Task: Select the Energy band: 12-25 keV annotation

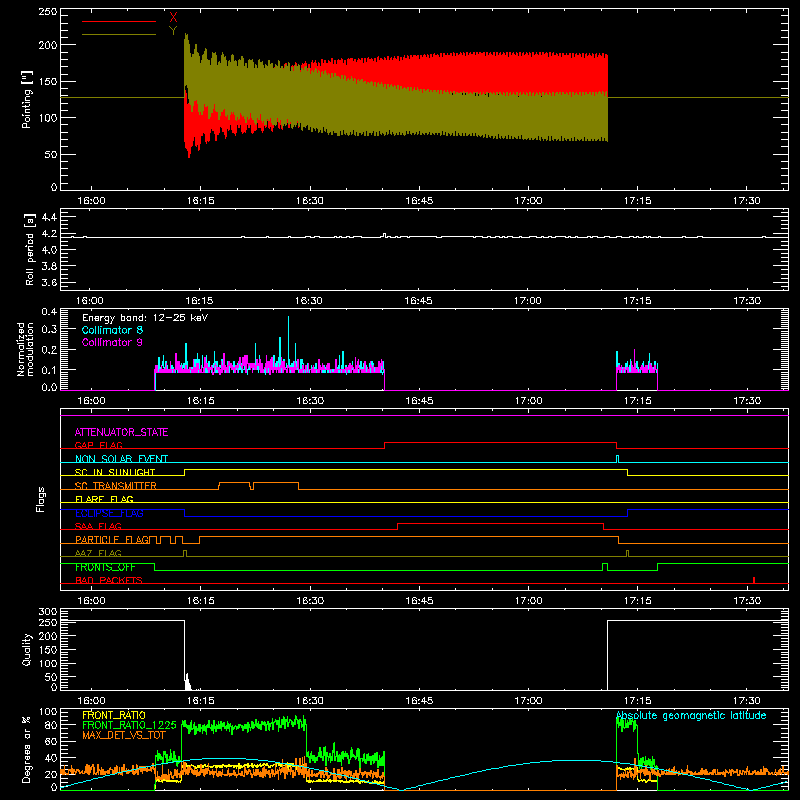Action: (x=145, y=318)
